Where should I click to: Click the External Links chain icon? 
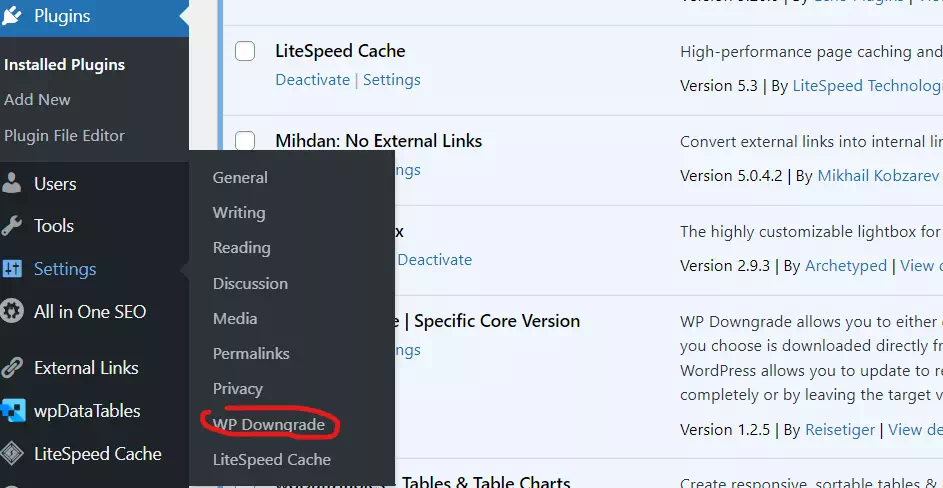[11, 367]
